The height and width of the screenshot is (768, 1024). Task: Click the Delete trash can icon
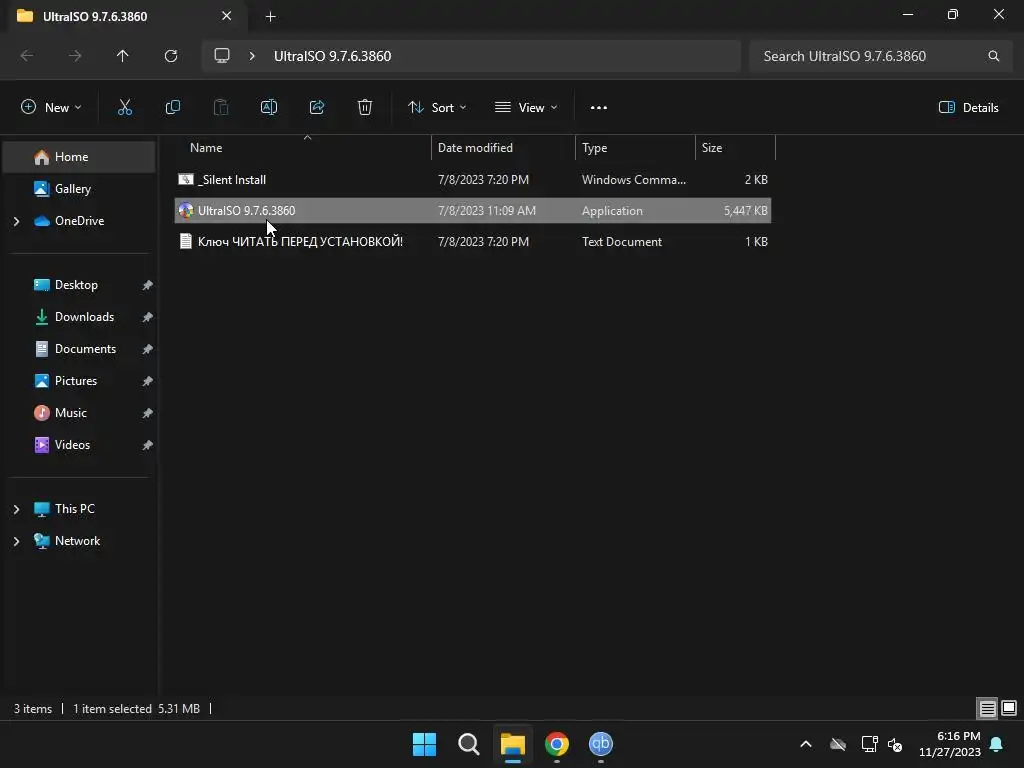point(365,108)
